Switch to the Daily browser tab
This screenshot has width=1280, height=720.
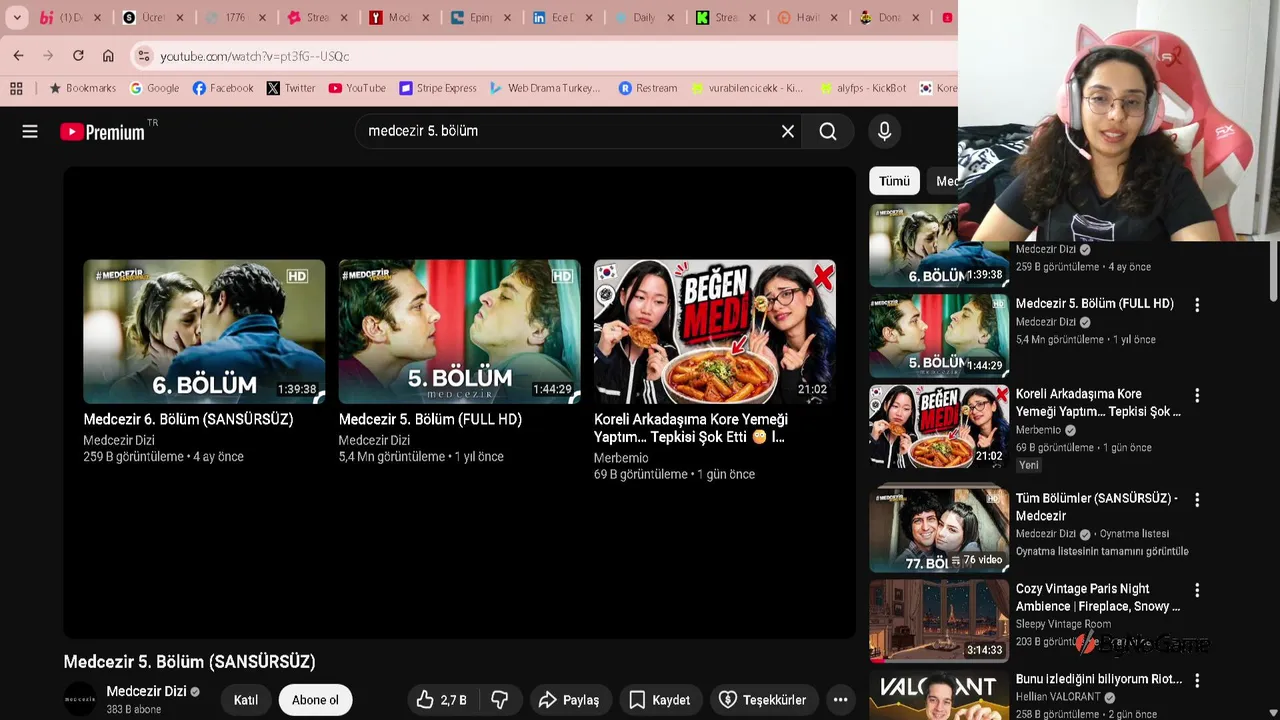click(x=645, y=17)
